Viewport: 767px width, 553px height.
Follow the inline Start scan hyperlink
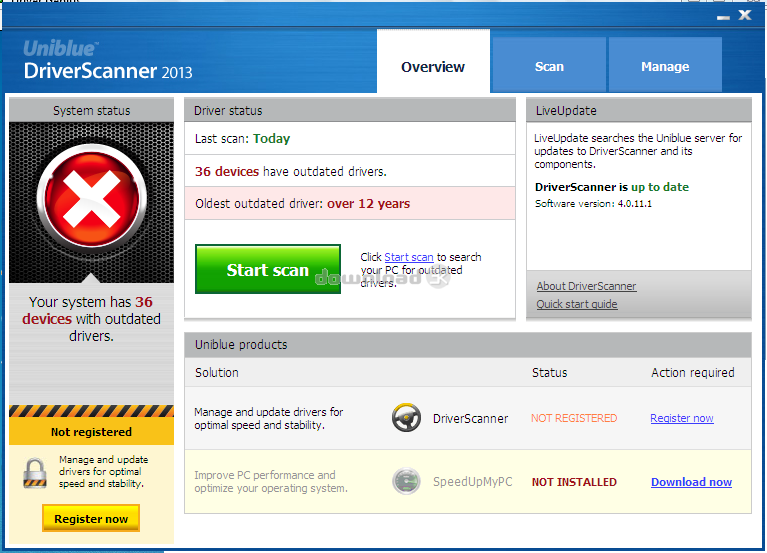[x=409, y=257]
